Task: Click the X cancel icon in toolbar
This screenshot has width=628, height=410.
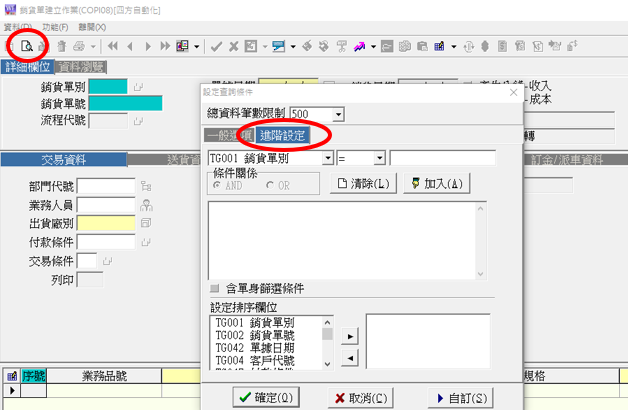Action: click(234, 46)
